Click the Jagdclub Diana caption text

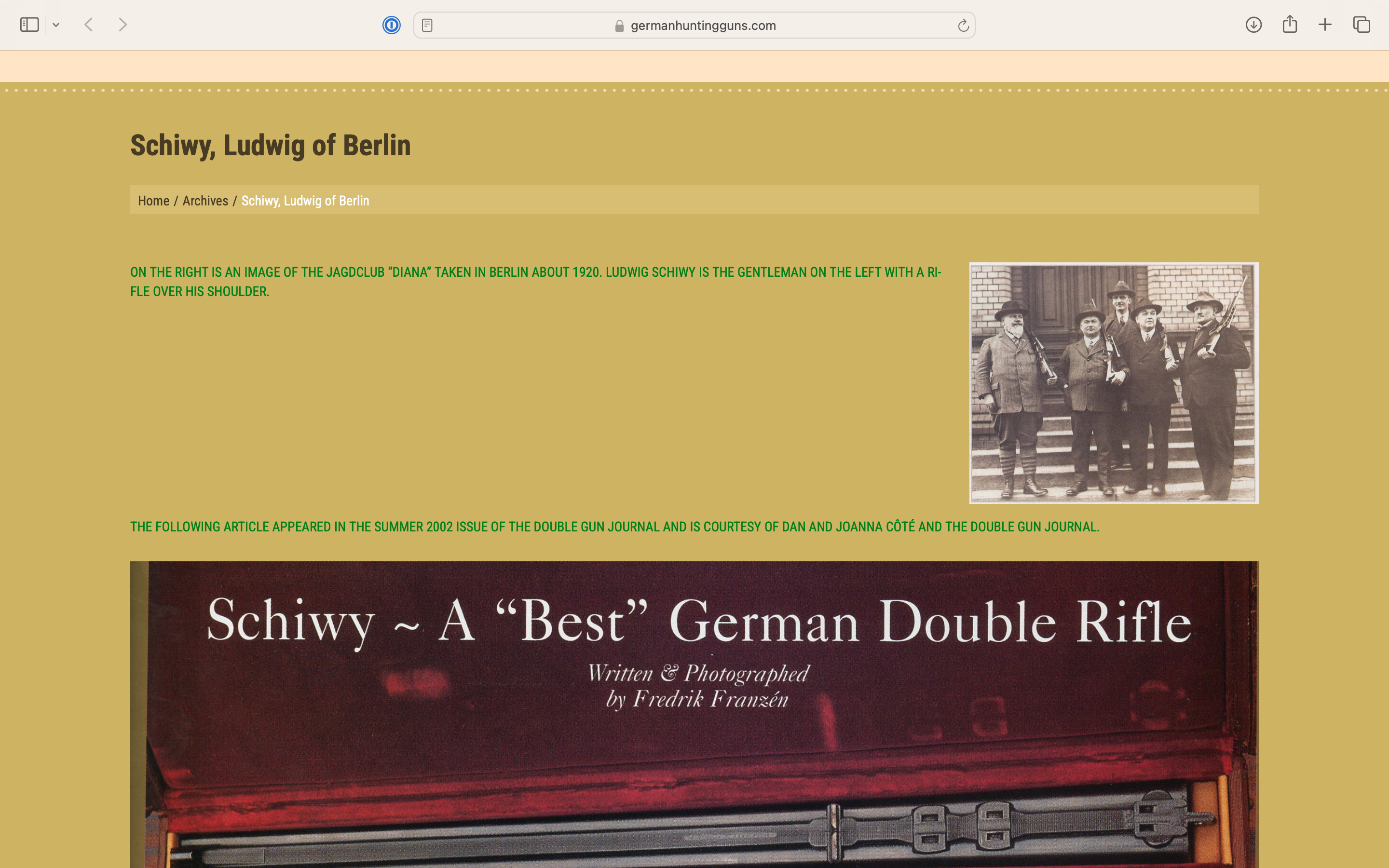click(535, 281)
